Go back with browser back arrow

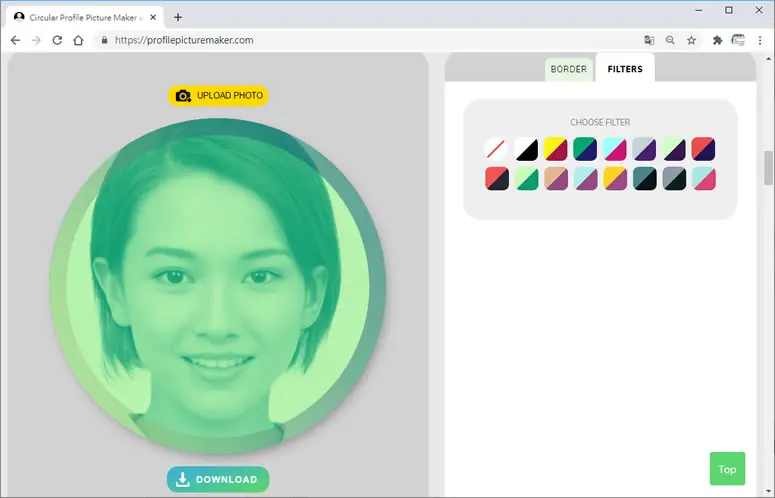click(15, 41)
